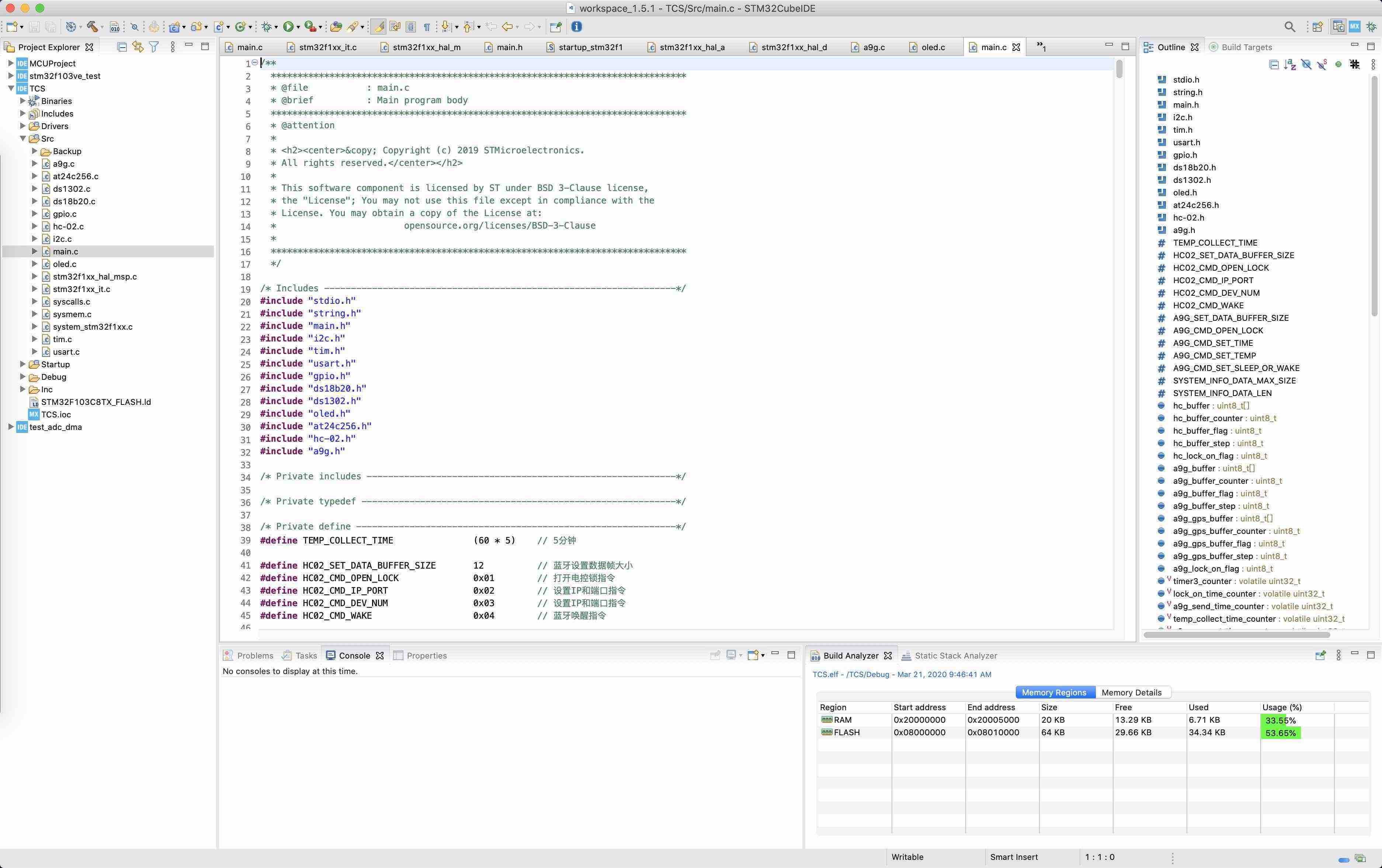Image resolution: width=1382 pixels, height=868 pixels.
Task: Open the Debug button dropdown arrow
Action: point(276,28)
